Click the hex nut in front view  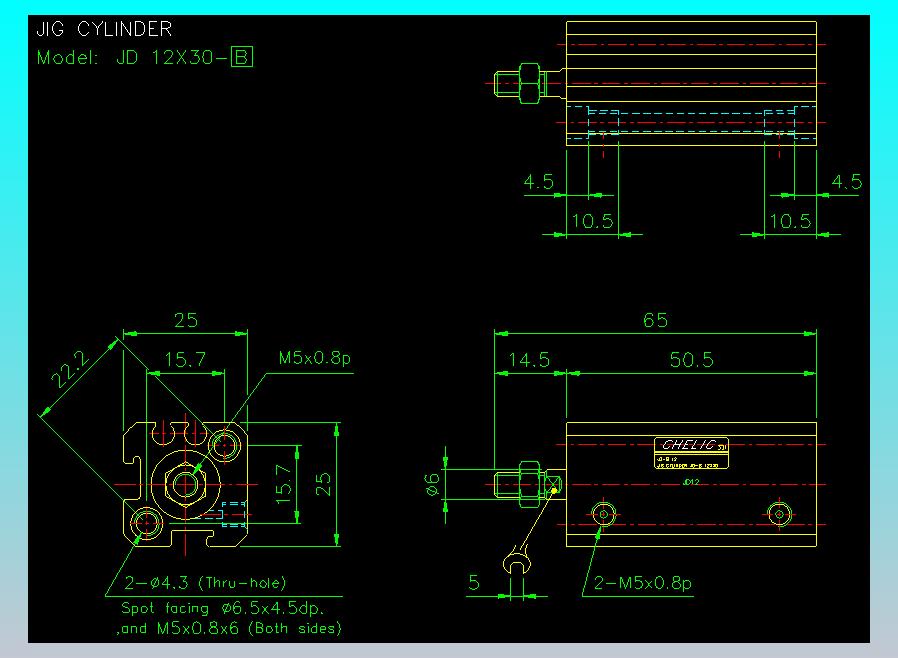pyautogui.click(x=186, y=484)
